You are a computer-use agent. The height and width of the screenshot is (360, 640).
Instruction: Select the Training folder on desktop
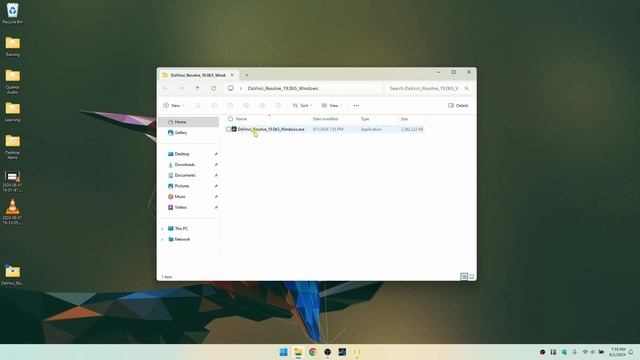point(12,46)
